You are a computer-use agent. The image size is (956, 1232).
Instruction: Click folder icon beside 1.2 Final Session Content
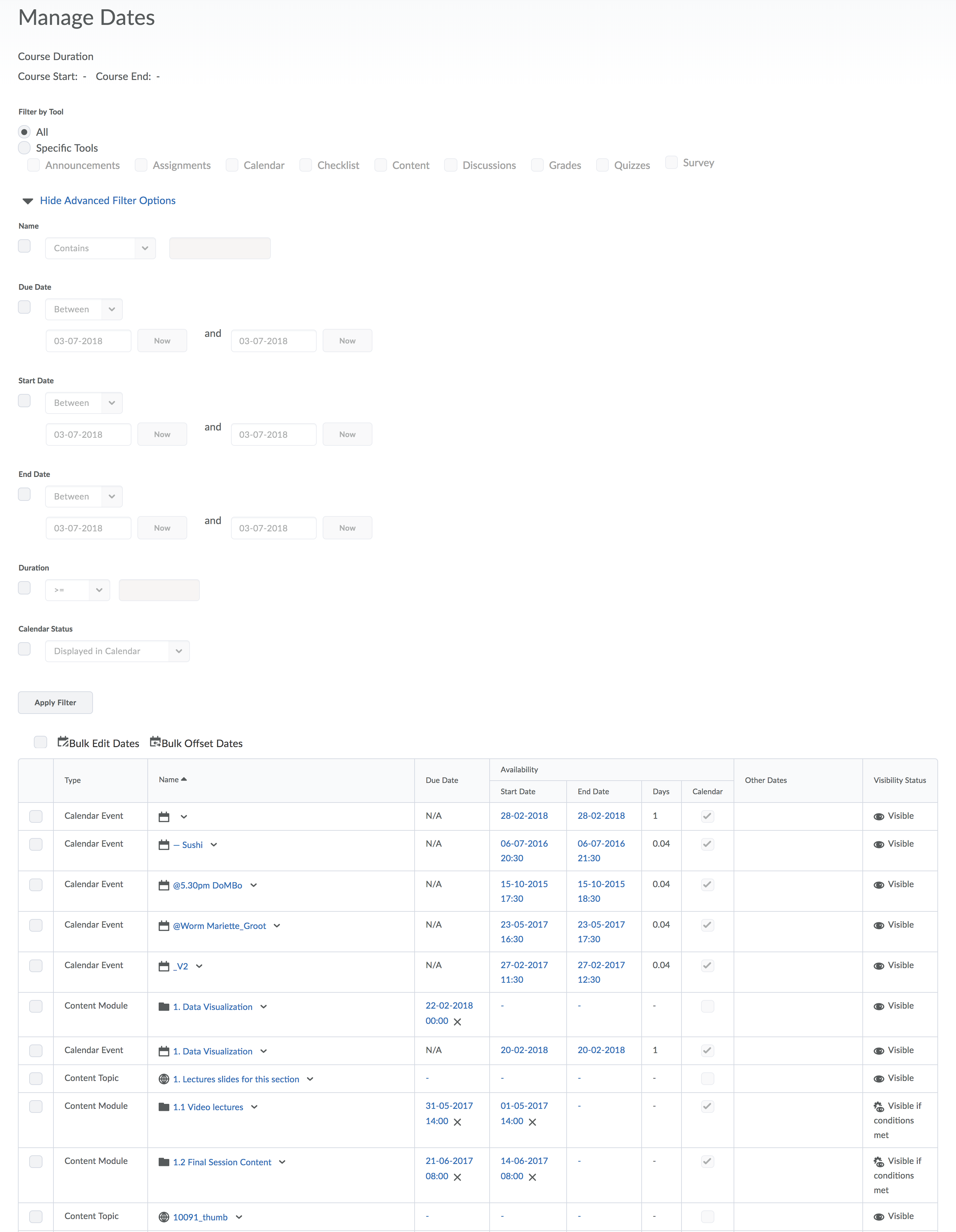(164, 1162)
